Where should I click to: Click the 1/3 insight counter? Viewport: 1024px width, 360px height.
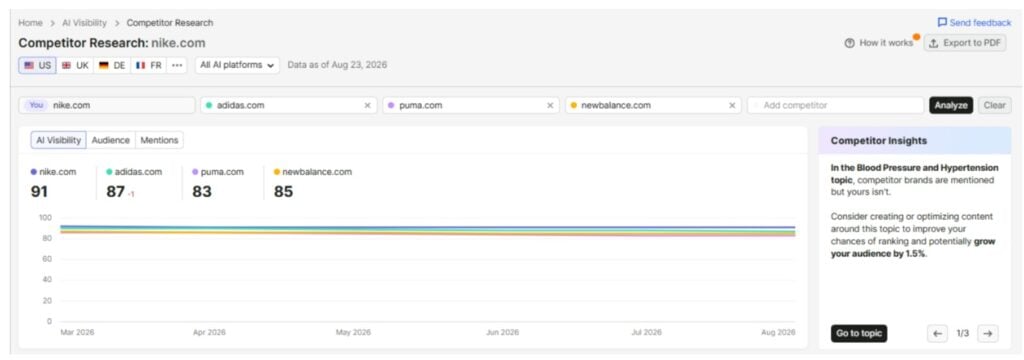963,333
